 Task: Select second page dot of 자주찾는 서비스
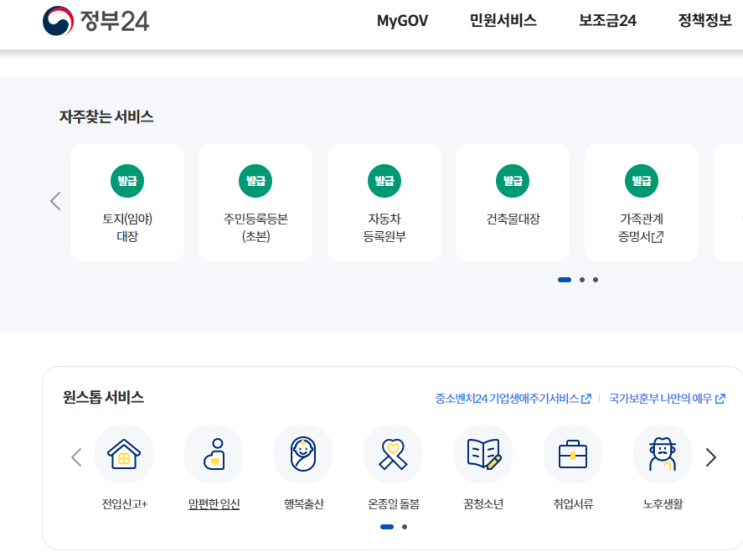[582, 280]
